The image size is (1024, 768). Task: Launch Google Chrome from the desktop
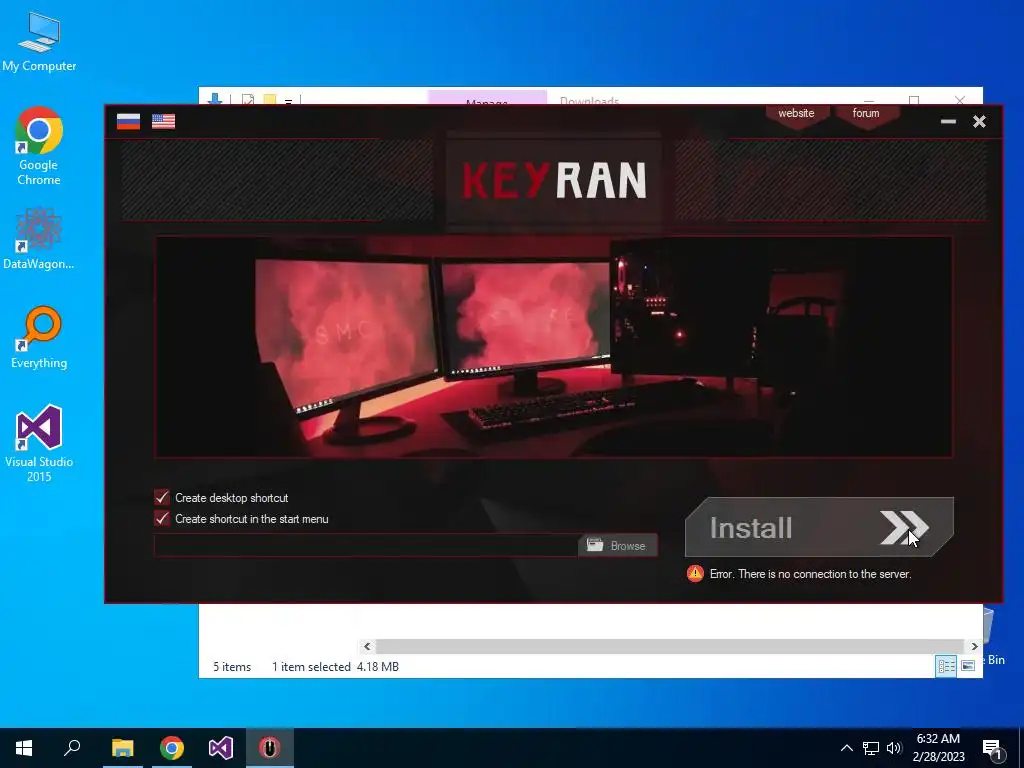pos(39,146)
